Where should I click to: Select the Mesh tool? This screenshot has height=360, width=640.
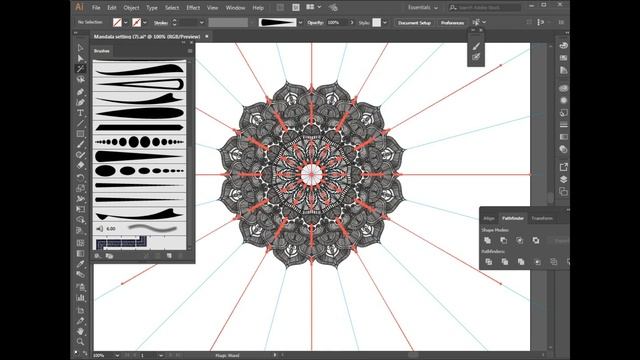pyautogui.click(x=80, y=243)
